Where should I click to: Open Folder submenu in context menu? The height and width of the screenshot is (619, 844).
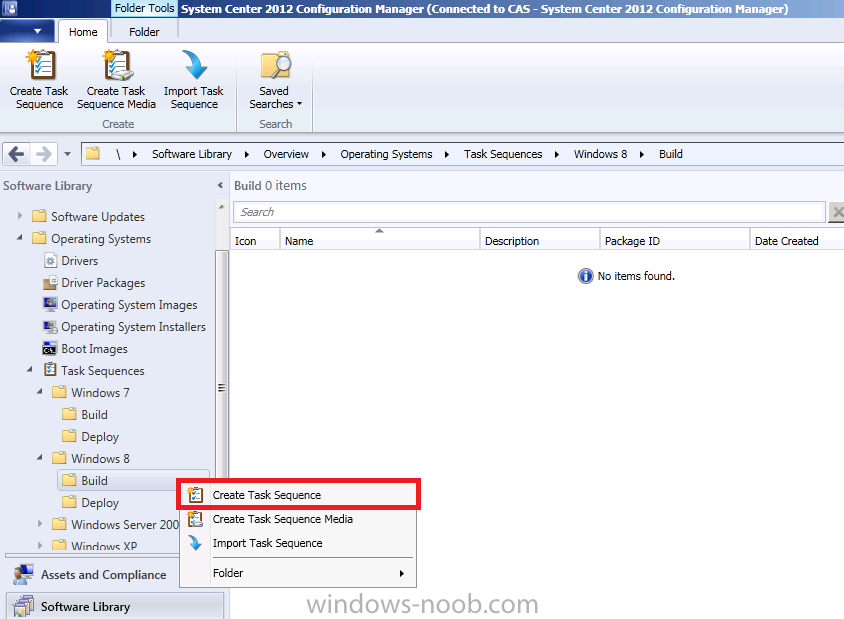(298, 573)
